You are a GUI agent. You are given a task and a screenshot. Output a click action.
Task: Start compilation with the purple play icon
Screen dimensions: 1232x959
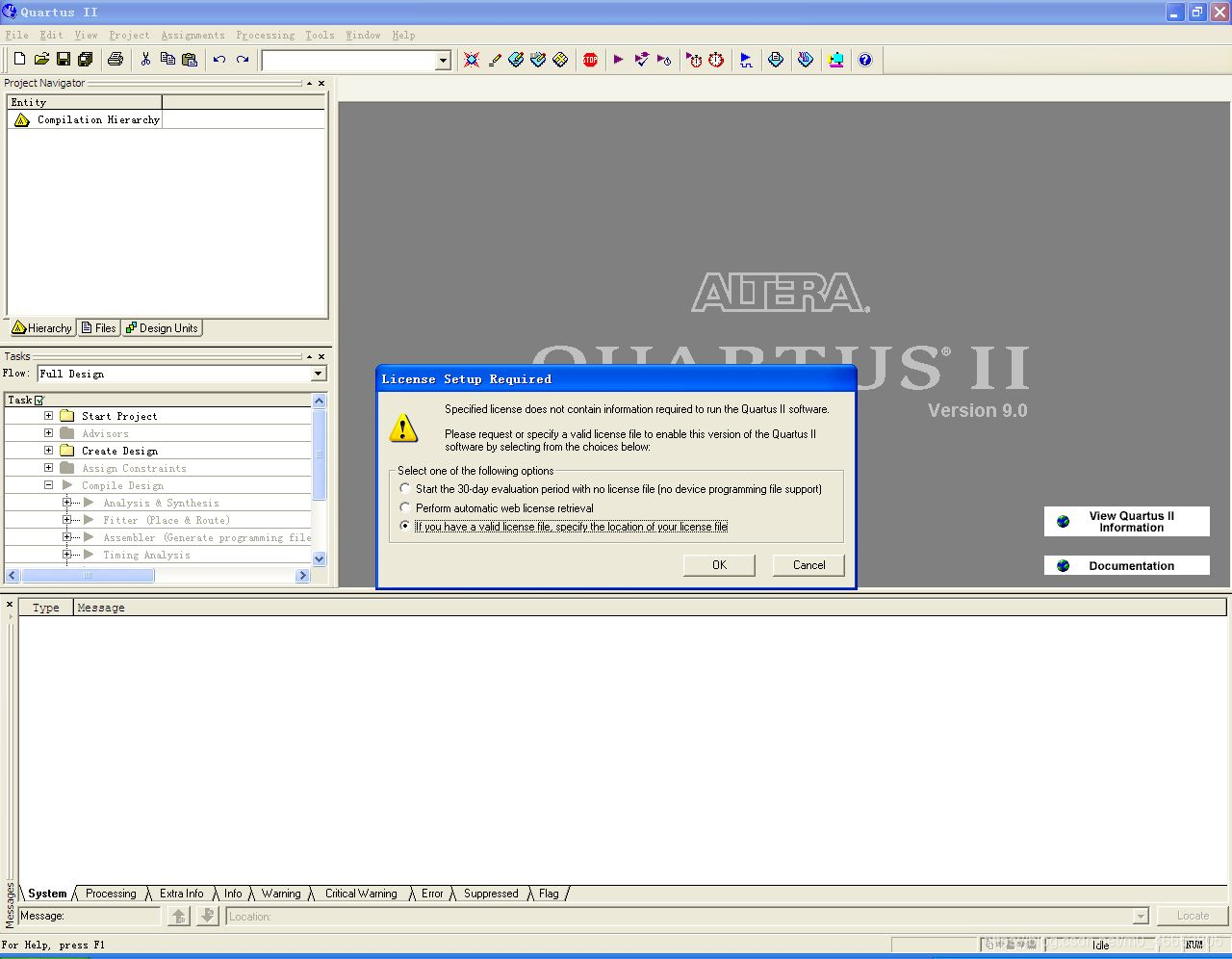(x=619, y=60)
